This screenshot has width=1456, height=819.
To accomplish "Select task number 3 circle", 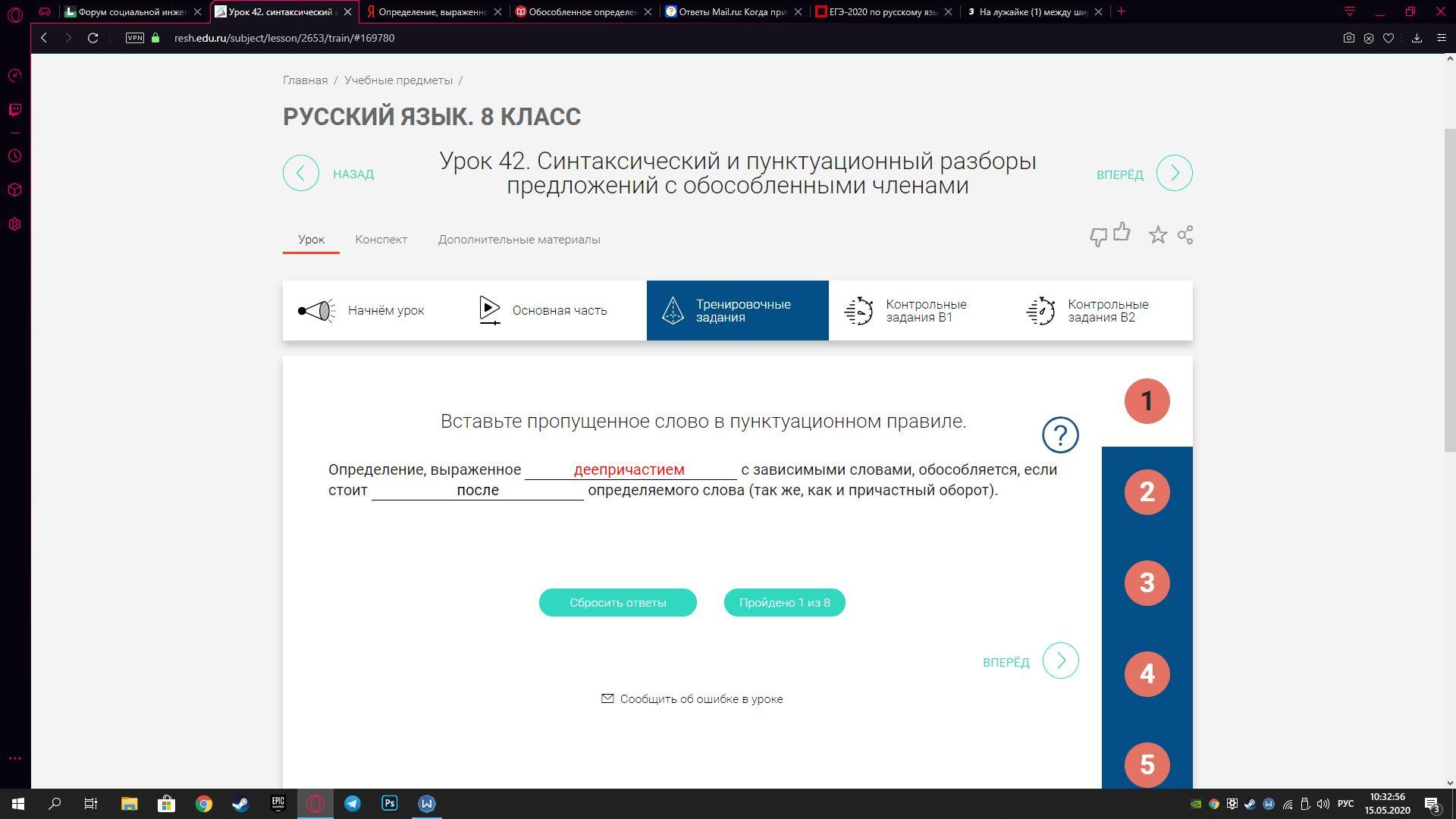I will pos(1147,583).
